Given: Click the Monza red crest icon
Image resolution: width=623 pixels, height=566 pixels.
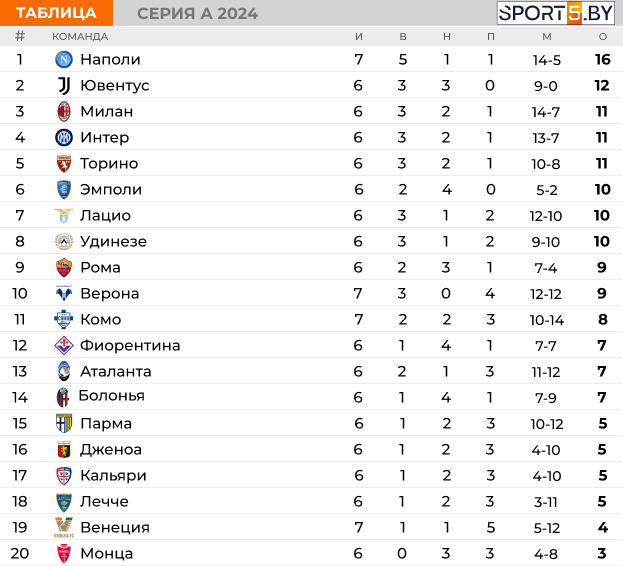Looking at the screenshot, I should pyautogui.click(x=64, y=554).
